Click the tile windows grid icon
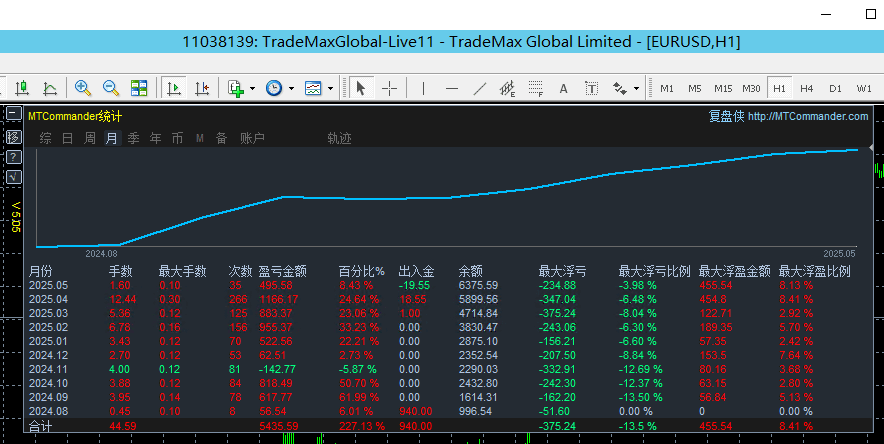Screen dimensions: 884x444 tap(139, 88)
